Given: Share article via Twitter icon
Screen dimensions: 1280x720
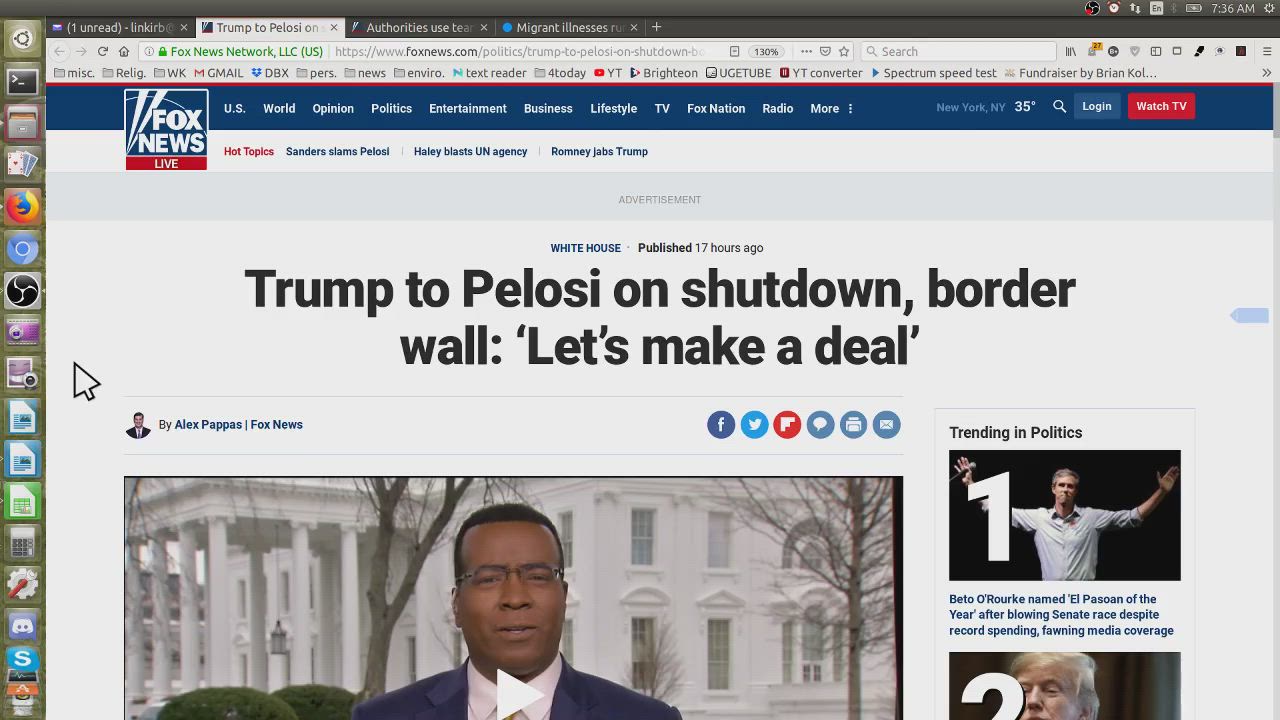Looking at the screenshot, I should click(754, 425).
